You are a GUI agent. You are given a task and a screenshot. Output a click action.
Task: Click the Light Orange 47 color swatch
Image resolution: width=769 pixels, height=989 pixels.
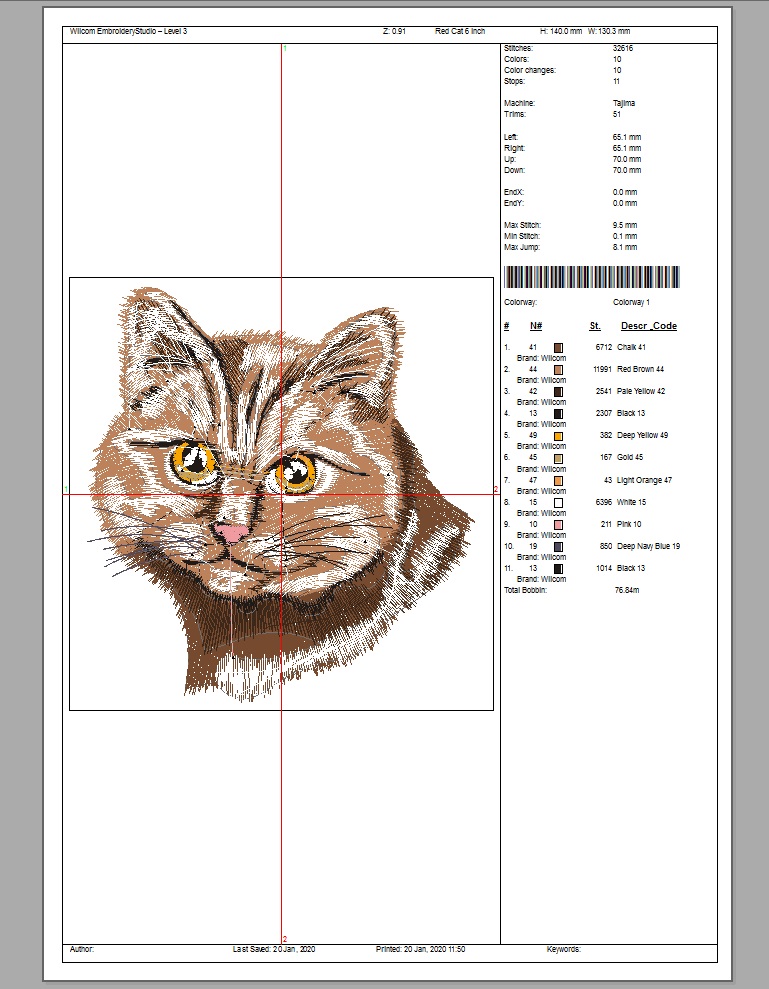[558, 480]
